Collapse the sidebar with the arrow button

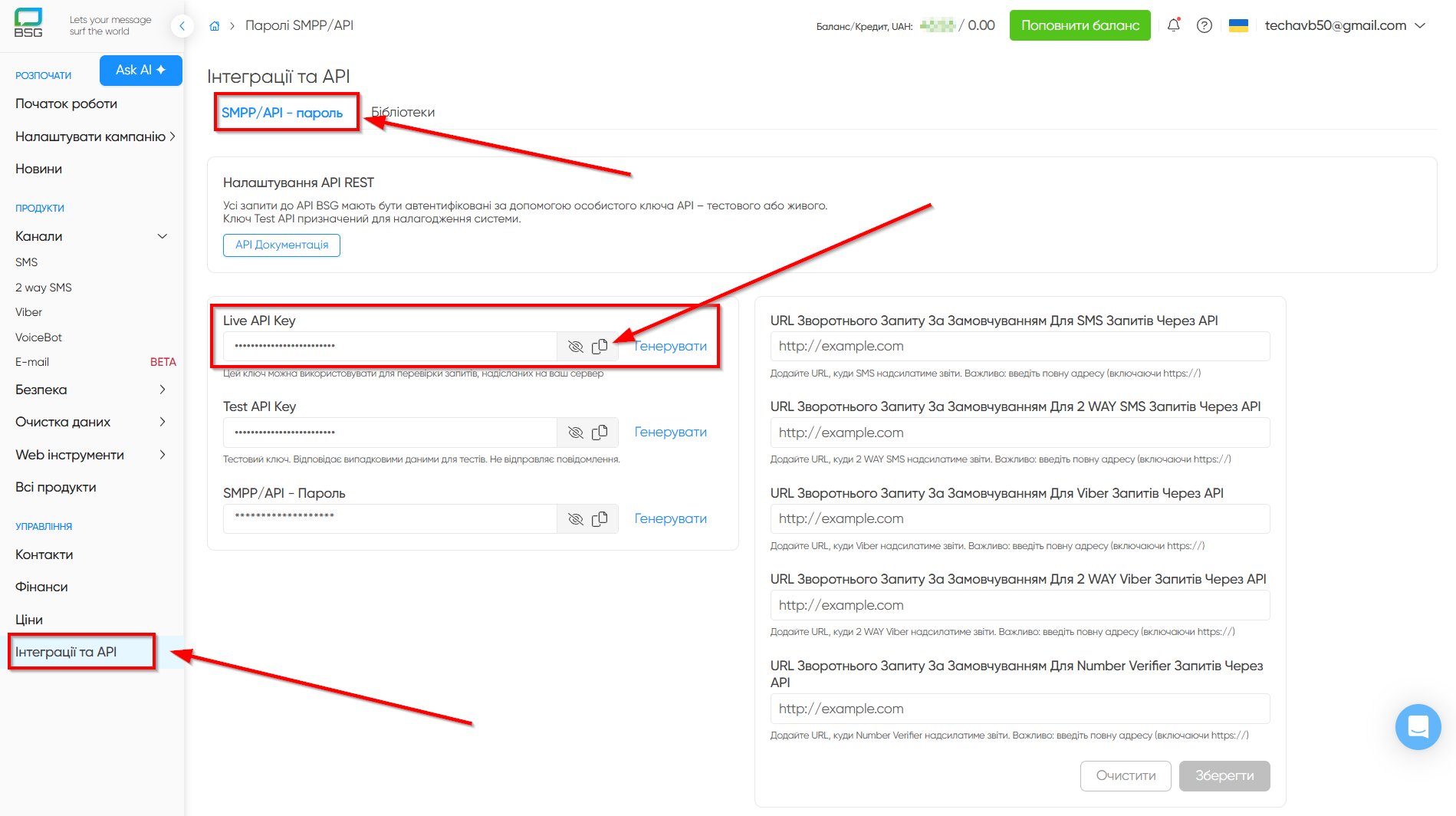click(182, 26)
